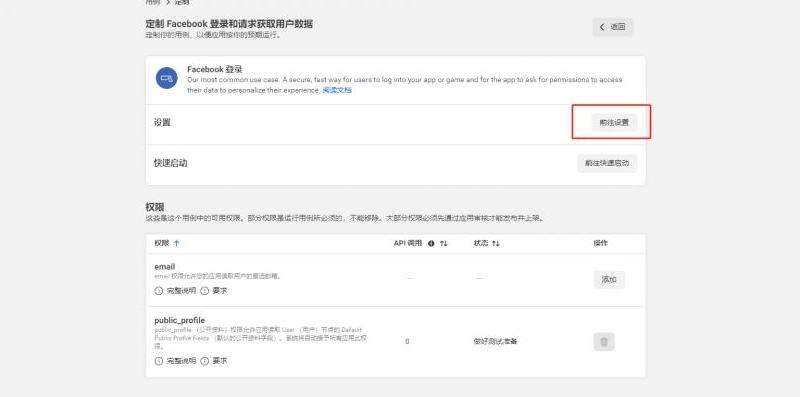This screenshot has height=397, width=800.
Task: Select the public_profile permission name
Action: pyautogui.click(x=180, y=320)
